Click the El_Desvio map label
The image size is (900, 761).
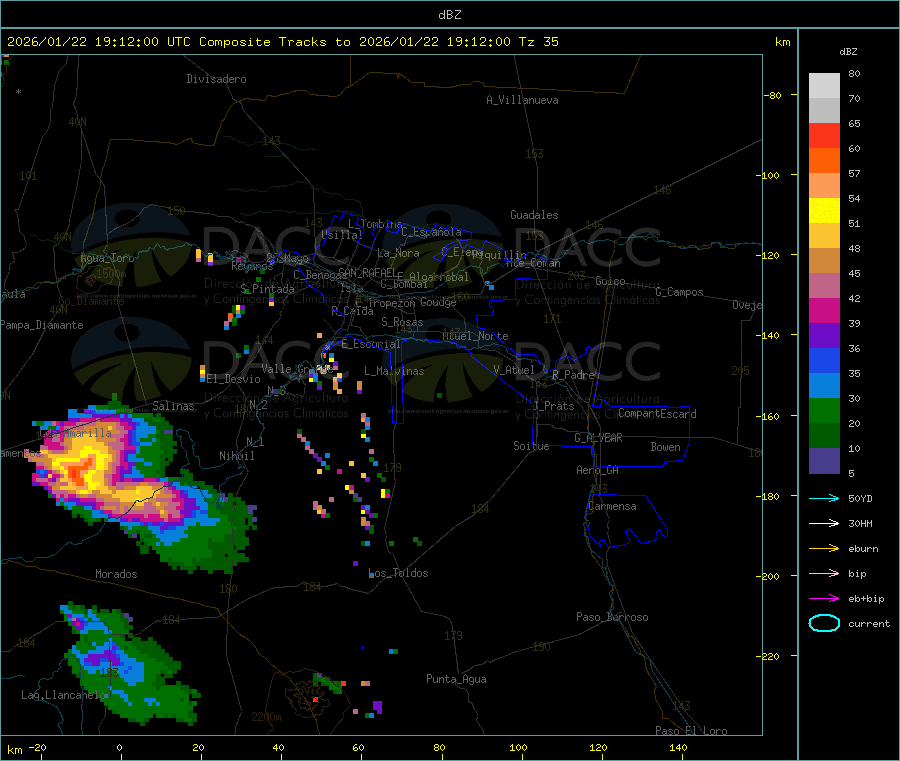[234, 379]
